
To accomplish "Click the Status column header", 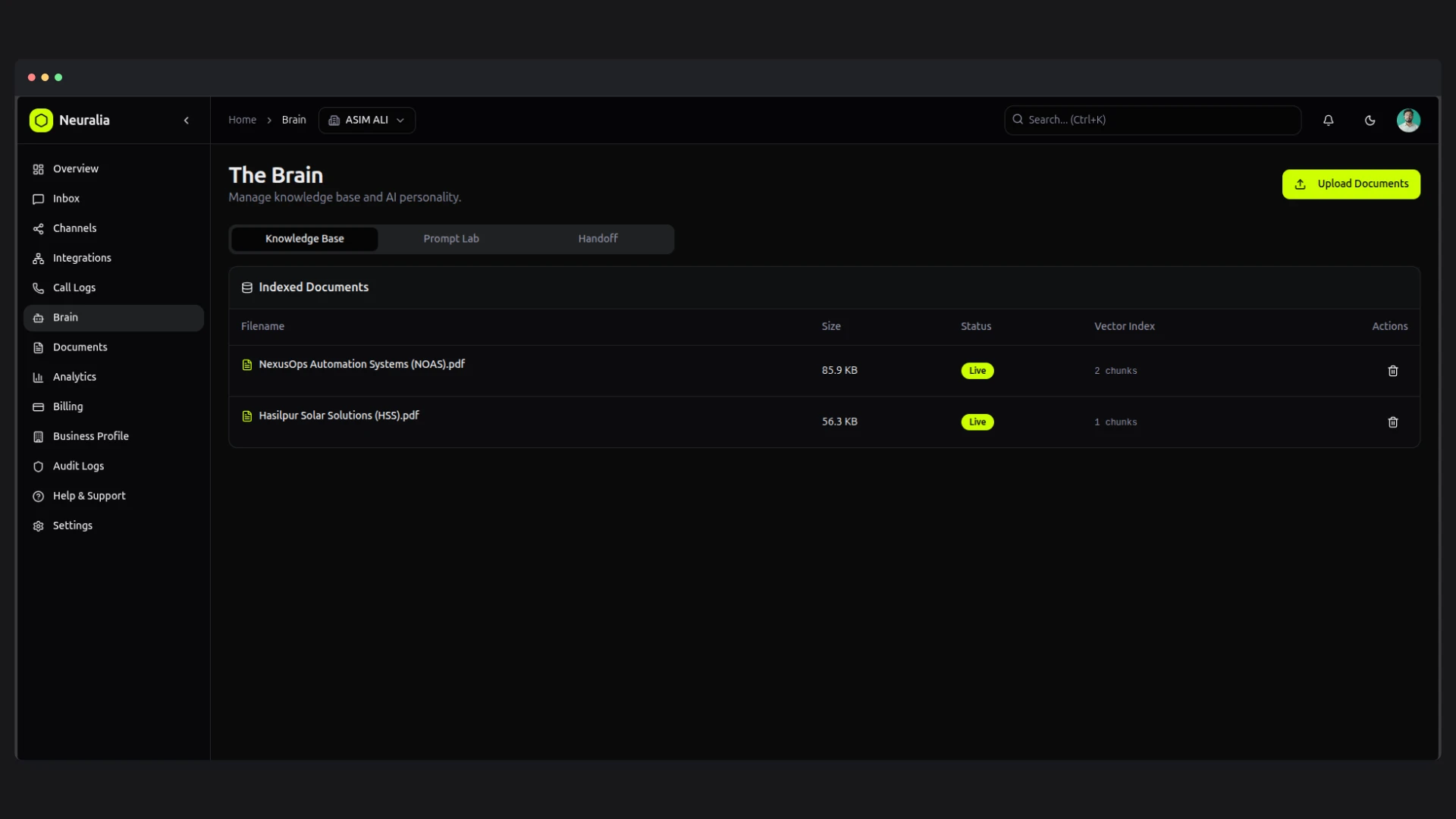I will pyautogui.click(x=976, y=327).
